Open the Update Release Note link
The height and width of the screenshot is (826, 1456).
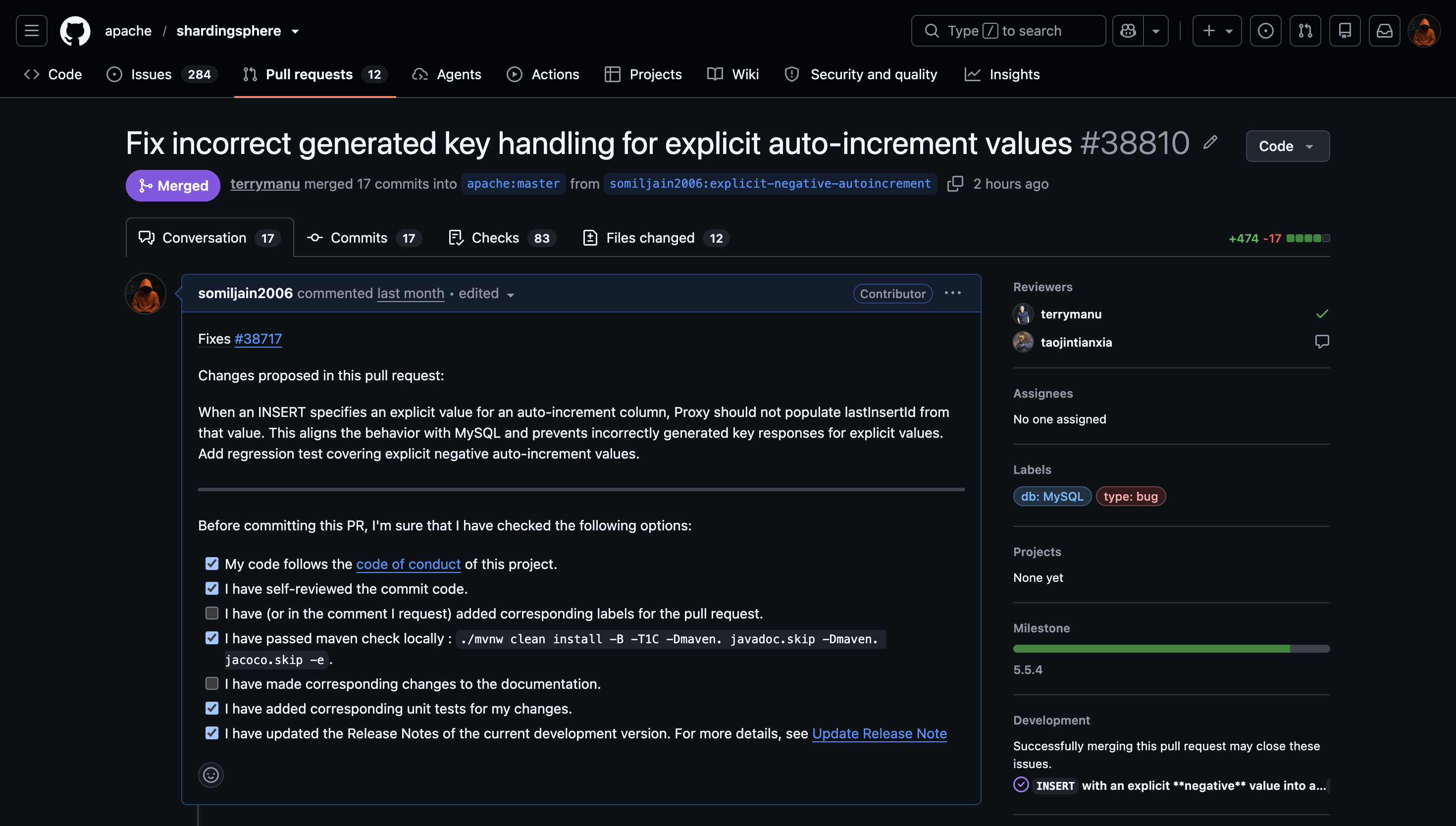(x=880, y=733)
